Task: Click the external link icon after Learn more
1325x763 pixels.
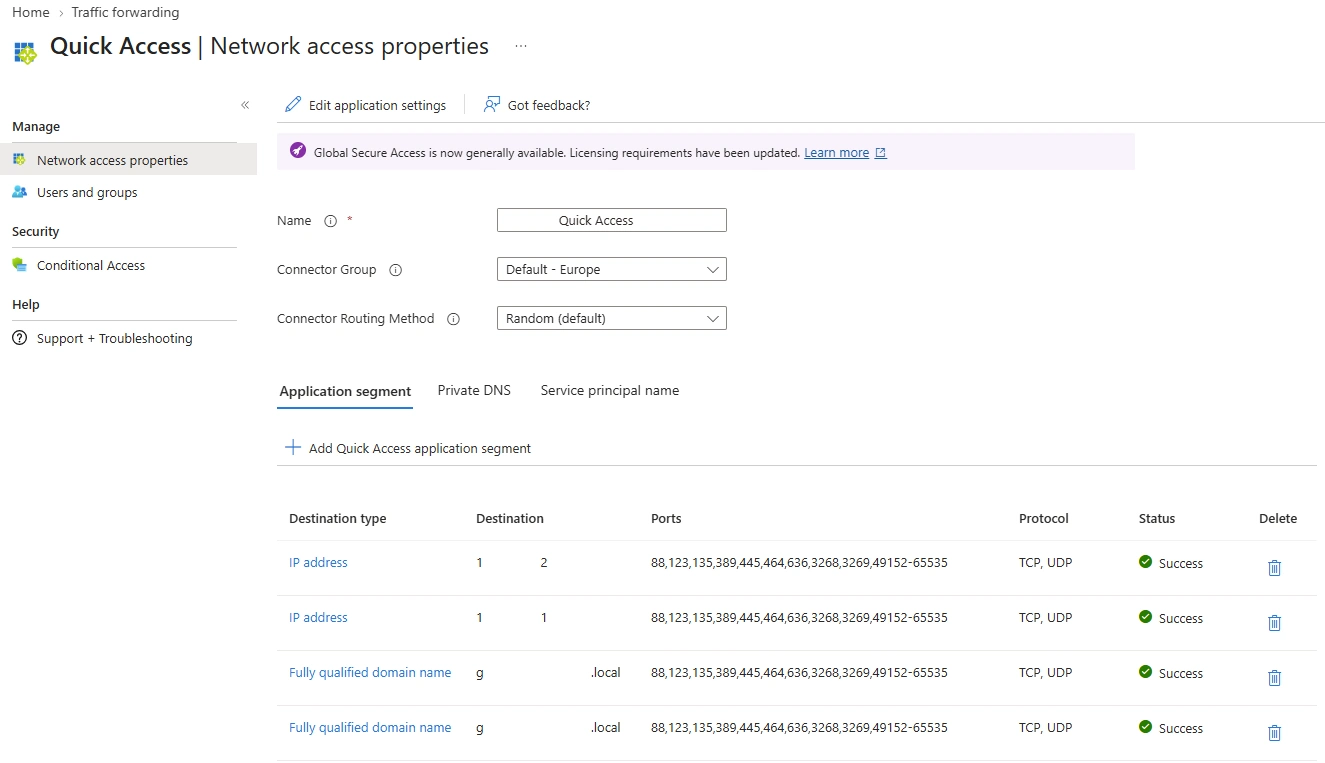Action: coord(881,153)
